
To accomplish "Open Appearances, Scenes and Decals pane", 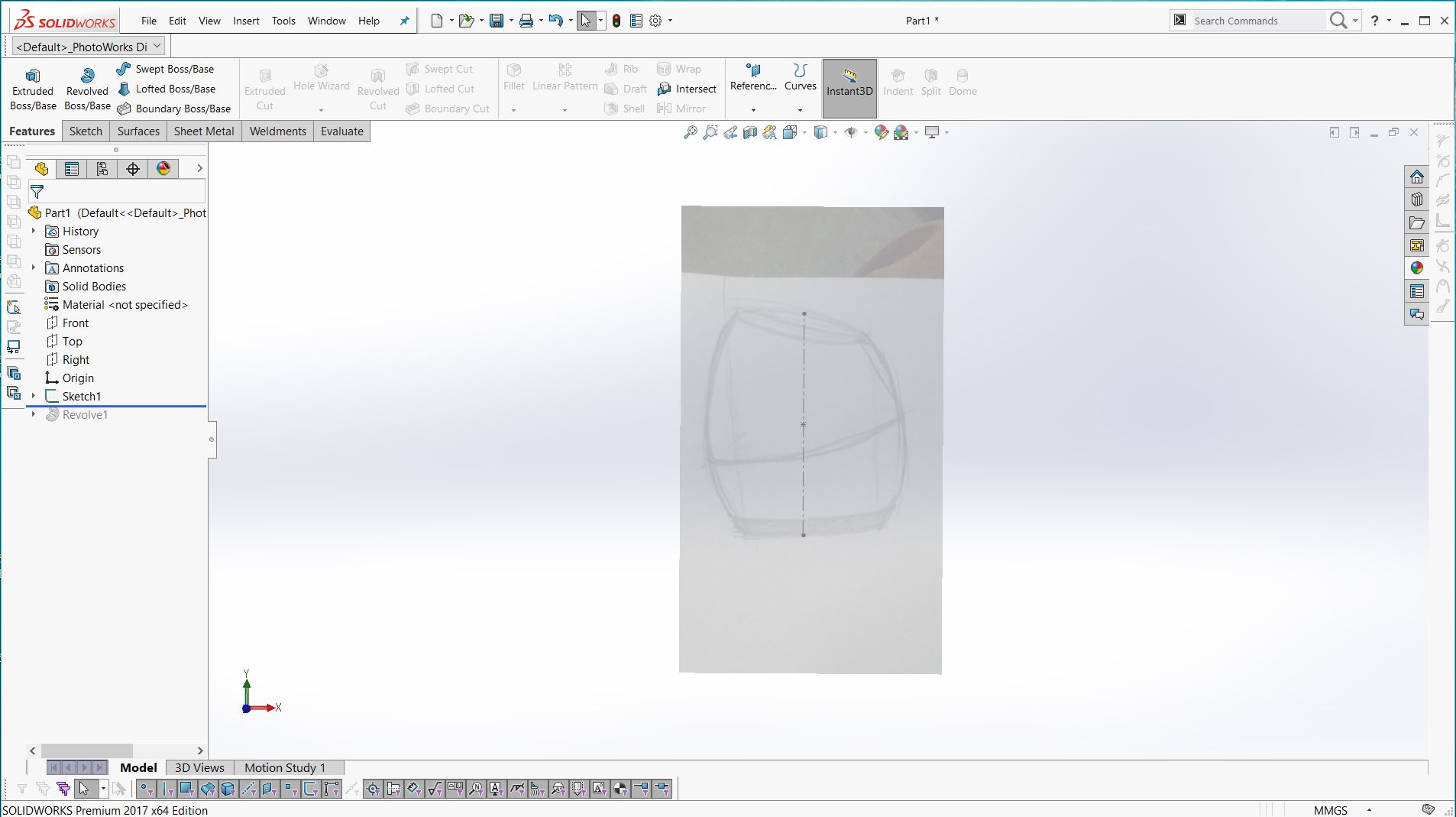I will tap(1417, 268).
